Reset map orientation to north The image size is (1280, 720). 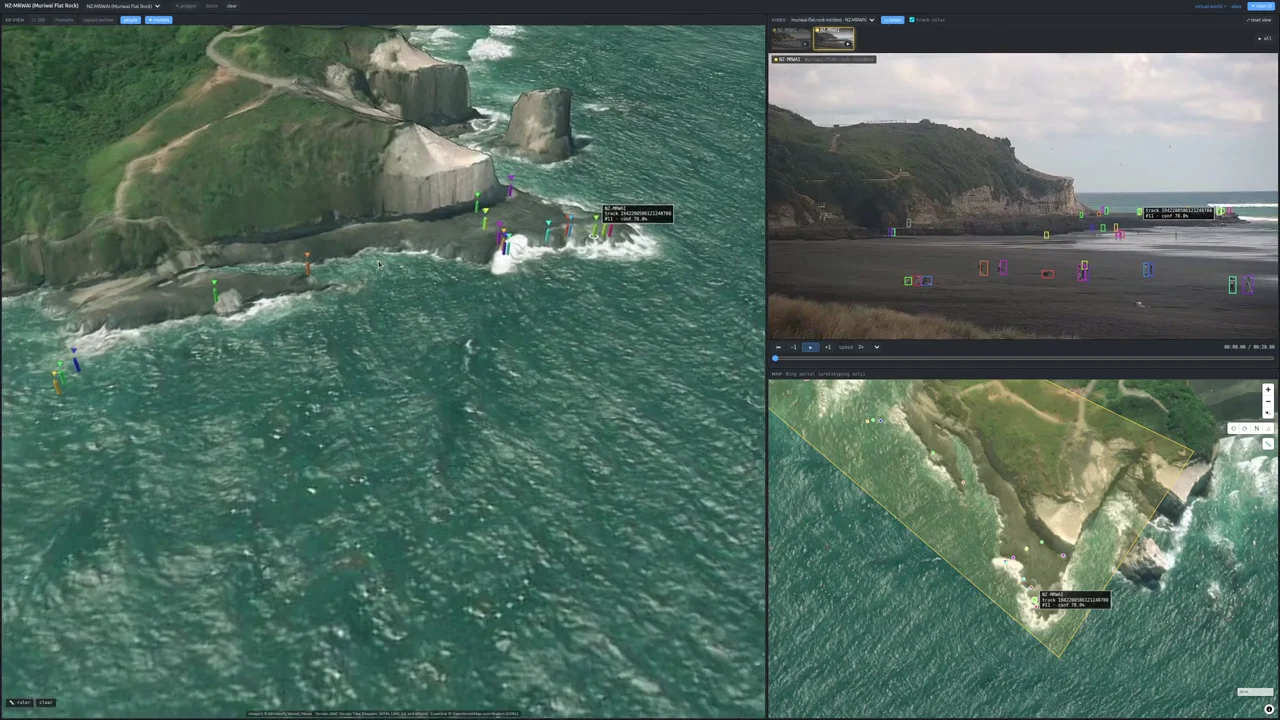(x=1257, y=428)
